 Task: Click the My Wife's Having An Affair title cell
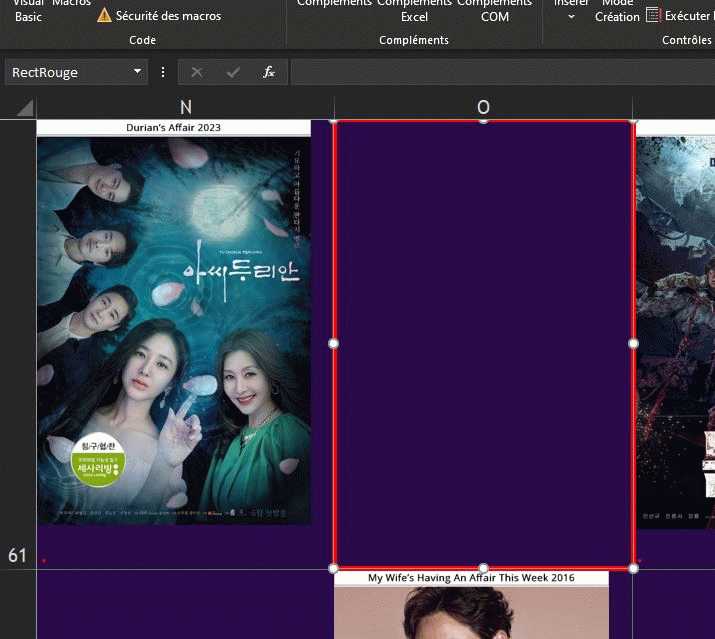[471, 578]
